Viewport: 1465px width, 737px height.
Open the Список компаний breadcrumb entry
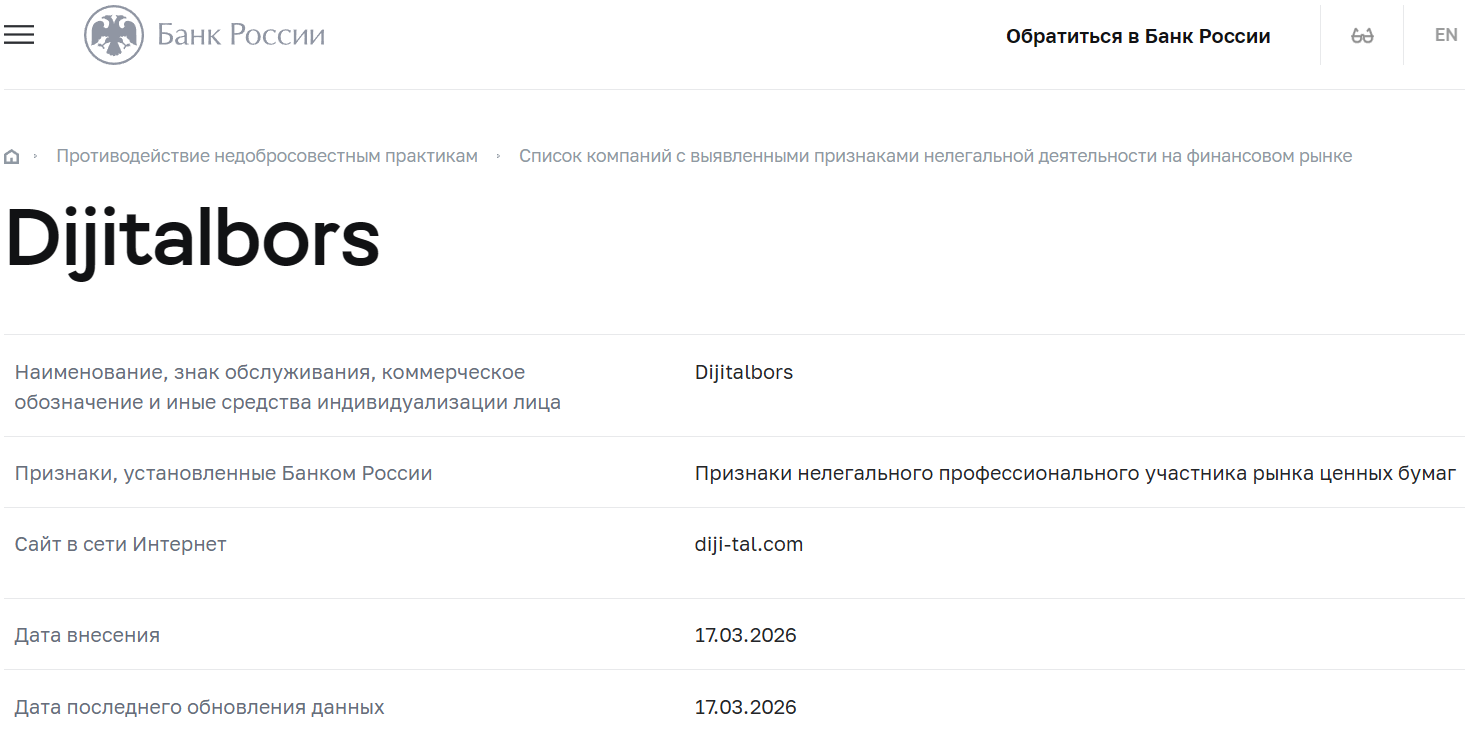tap(935, 156)
